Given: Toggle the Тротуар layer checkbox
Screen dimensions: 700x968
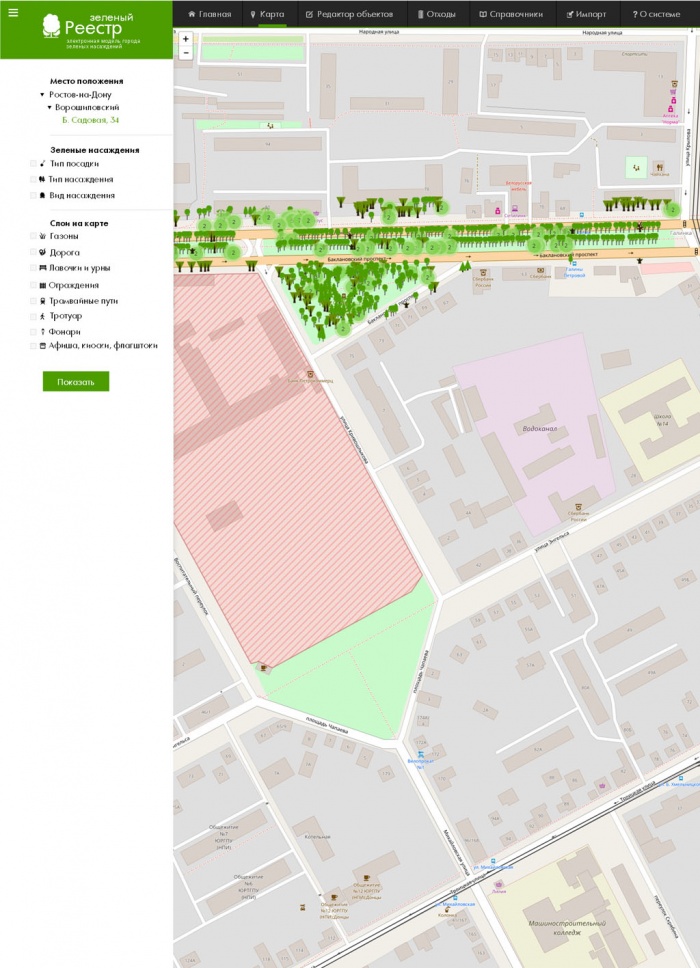Looking at the screenshot, I should 33,315.
